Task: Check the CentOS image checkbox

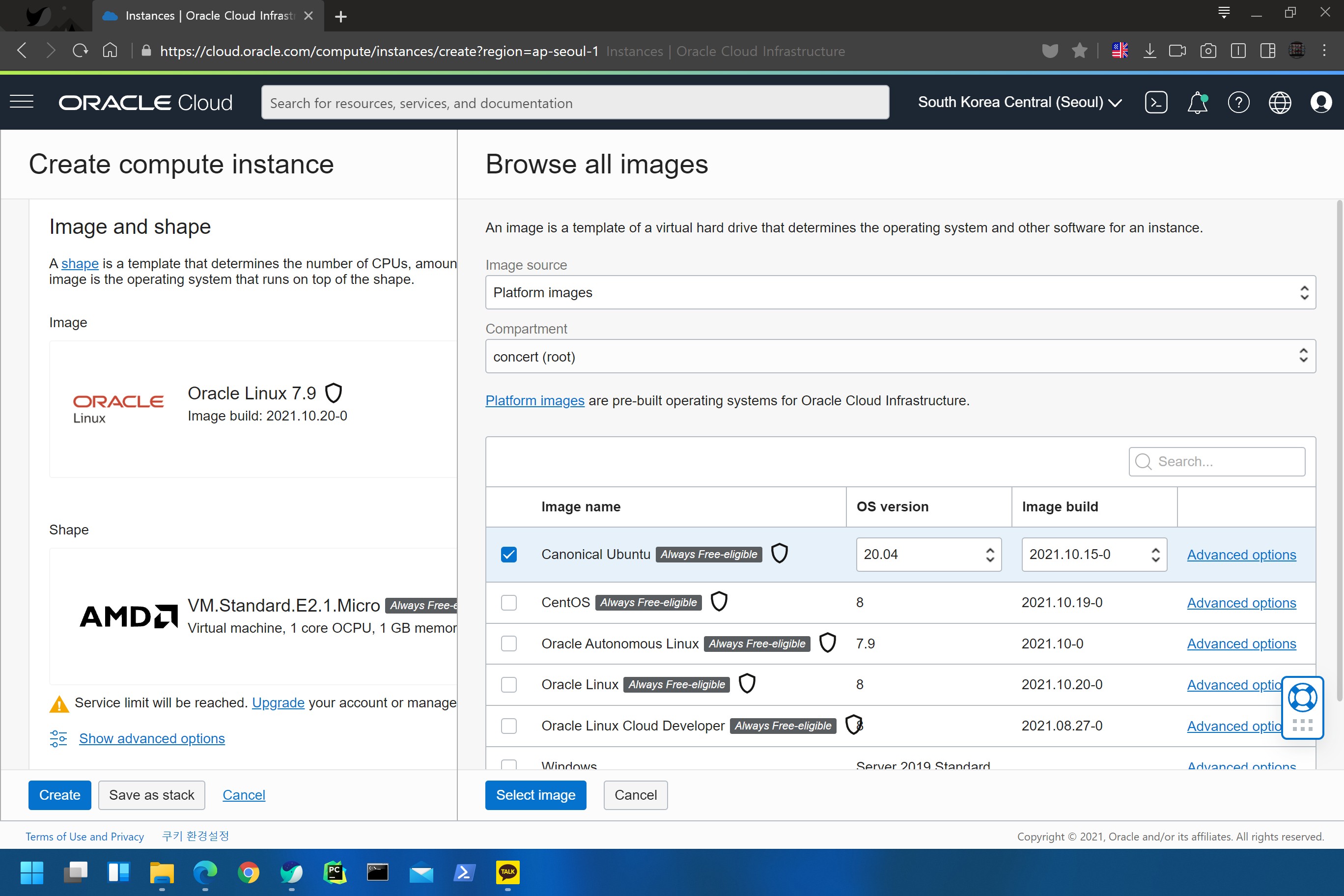Action: point(508,603)
